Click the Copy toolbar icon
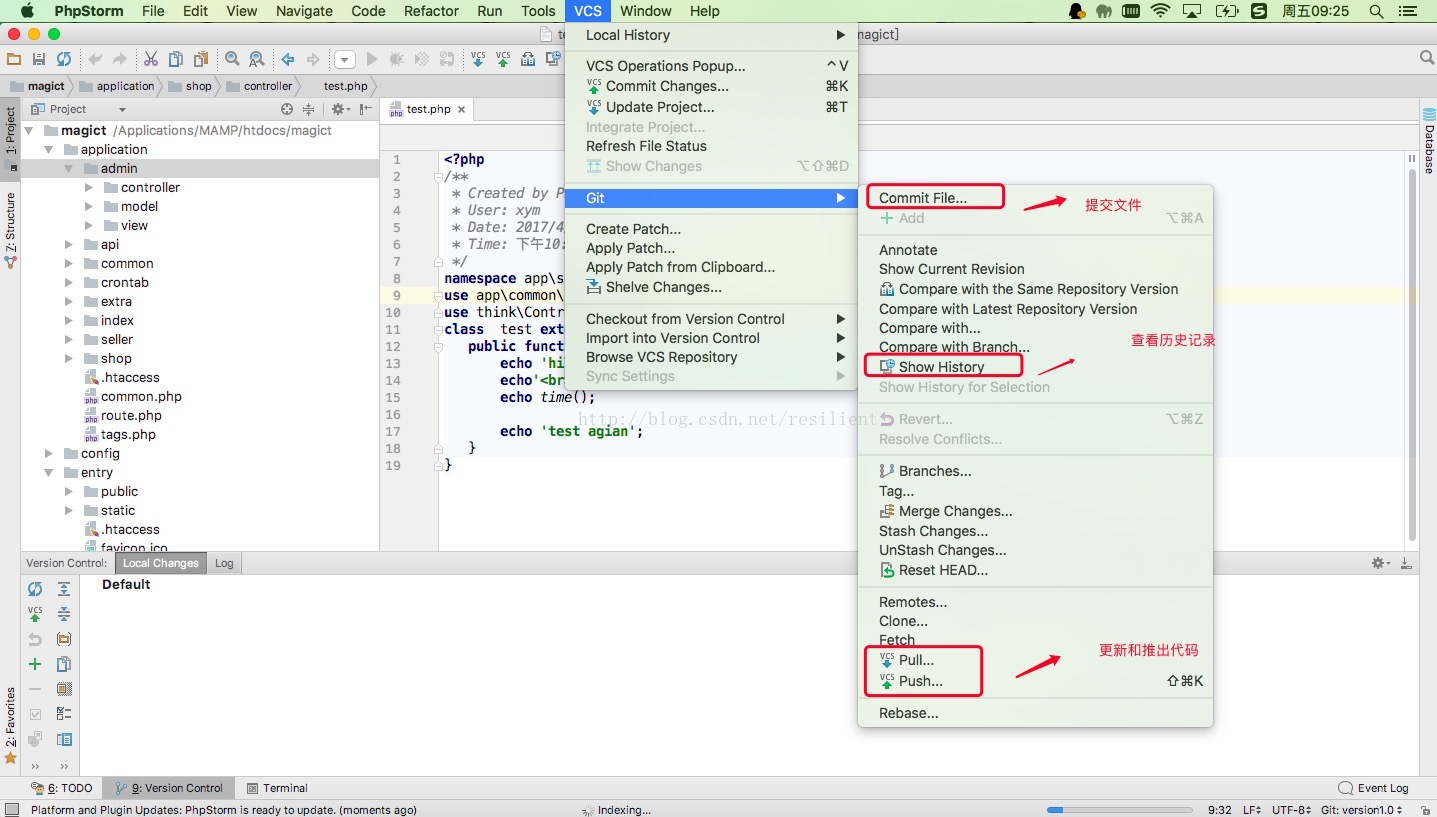This screenshot has height=817, width=1437. [176, 60]
